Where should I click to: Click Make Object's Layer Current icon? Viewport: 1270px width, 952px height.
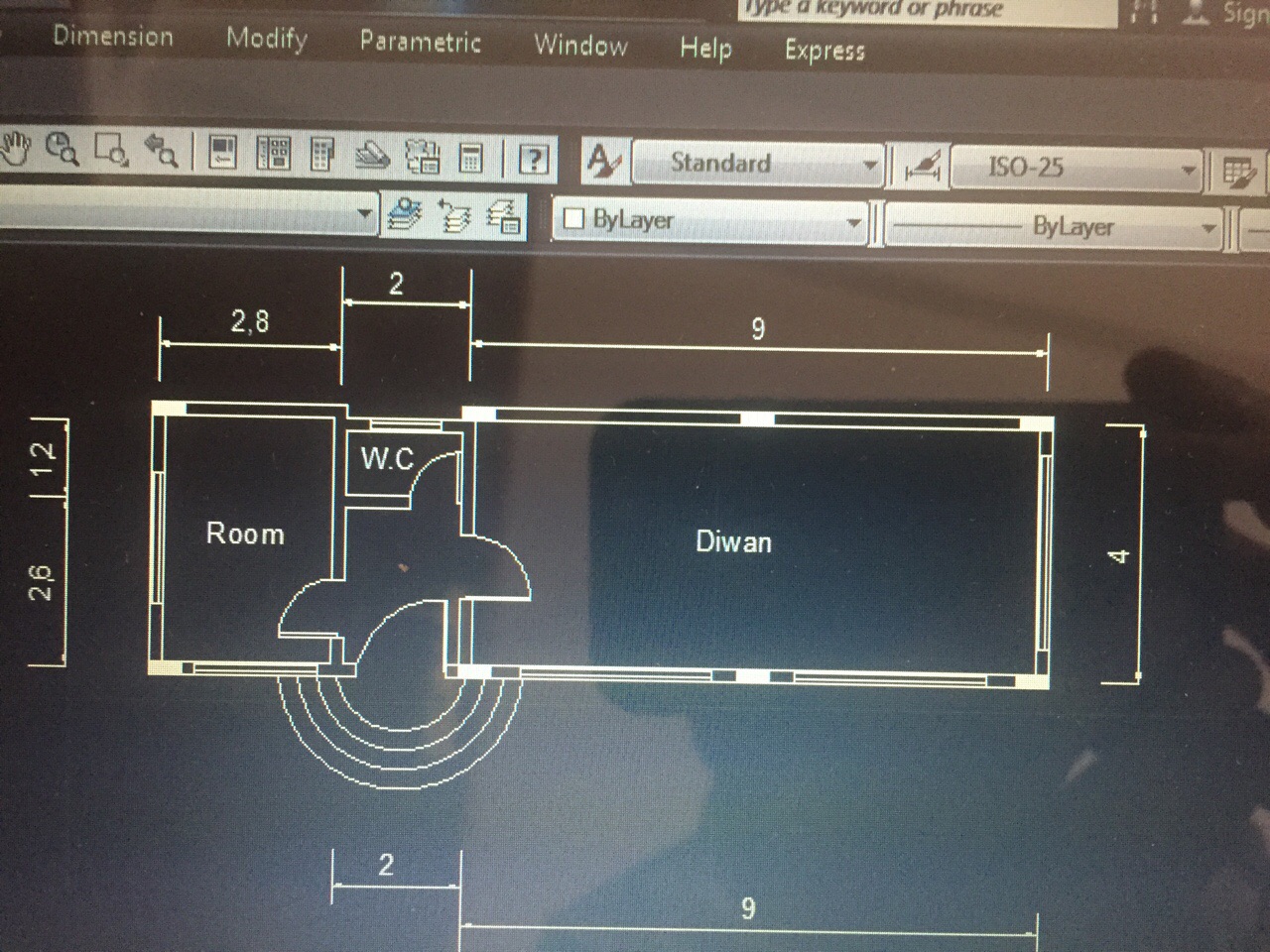pos(404,213)
